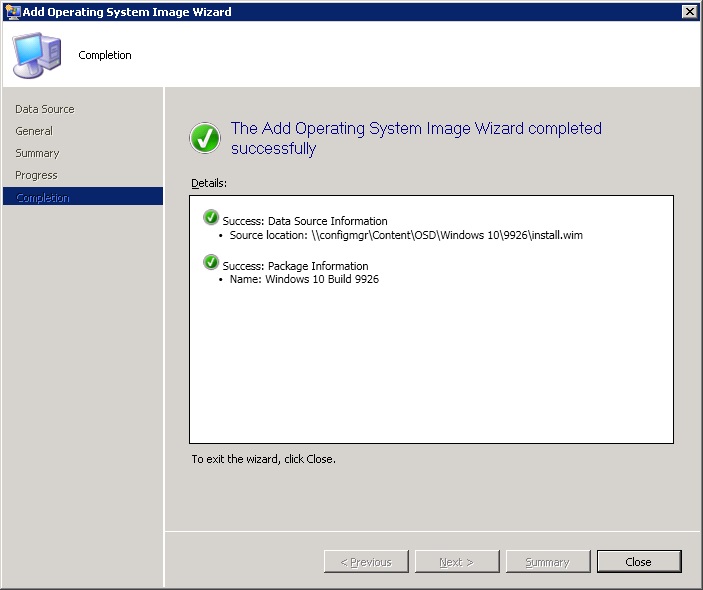Go to the Progress step in the sidebar
The width and height of the screenshot is (703, 590).
(36, 175)
